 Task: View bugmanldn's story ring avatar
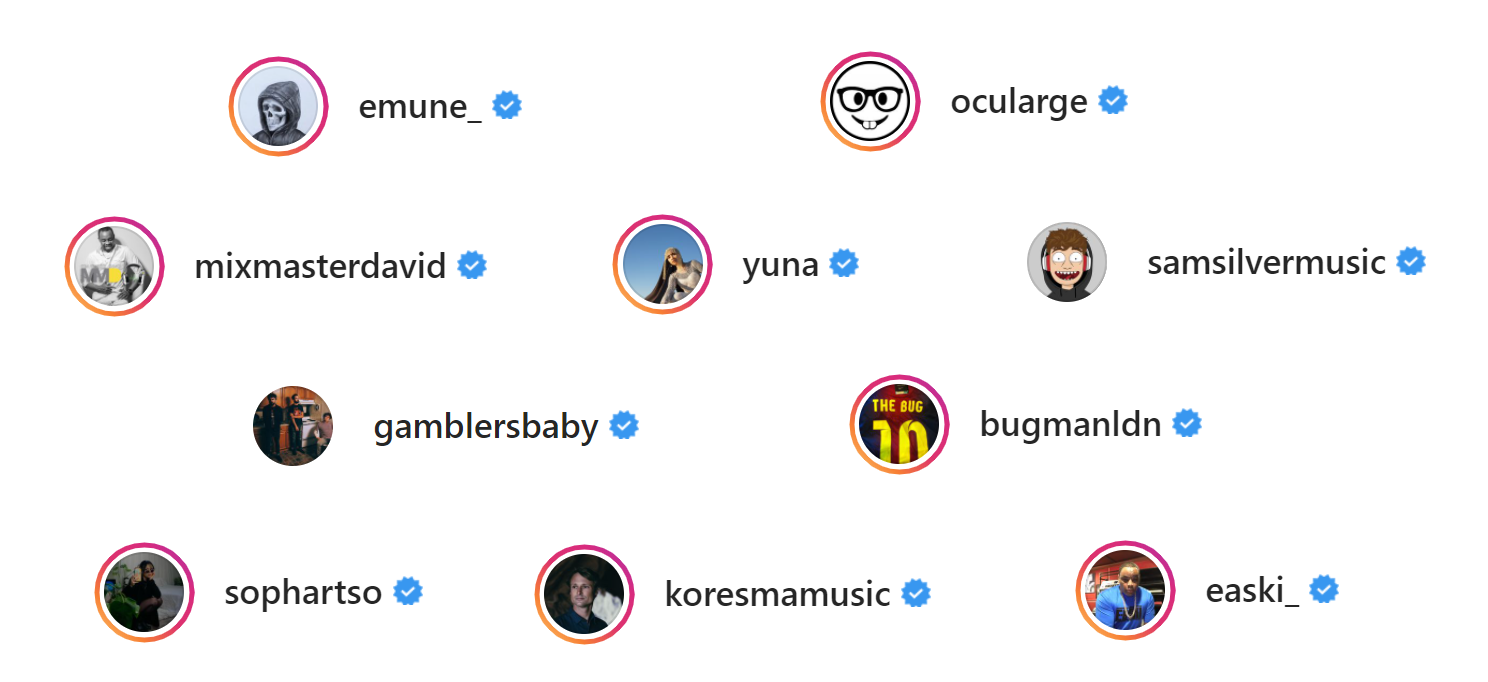click(899, 425)
